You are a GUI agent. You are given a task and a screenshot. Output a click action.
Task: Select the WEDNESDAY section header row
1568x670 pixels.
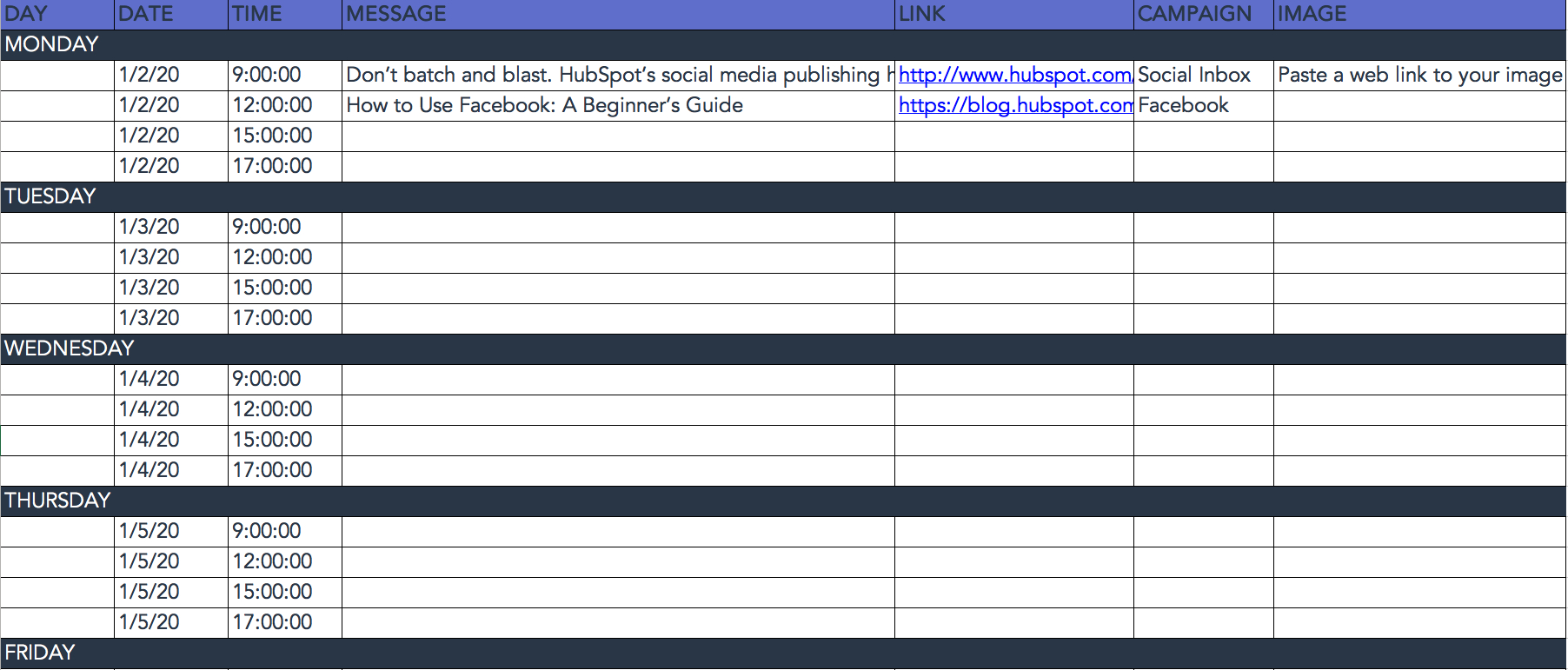pos(783,349)
